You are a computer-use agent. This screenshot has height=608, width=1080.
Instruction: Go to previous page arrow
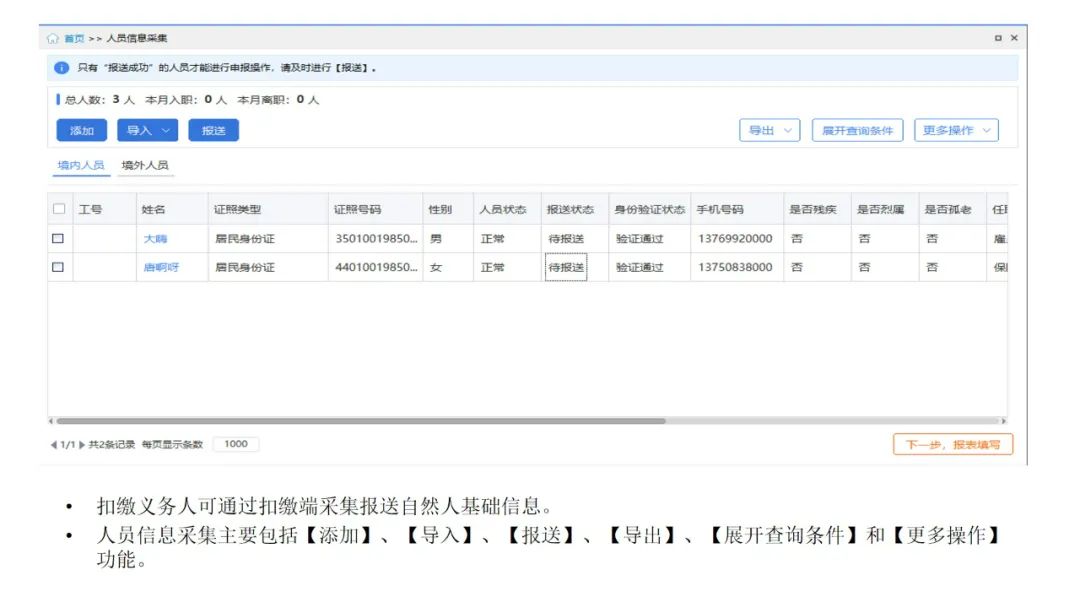54,445
